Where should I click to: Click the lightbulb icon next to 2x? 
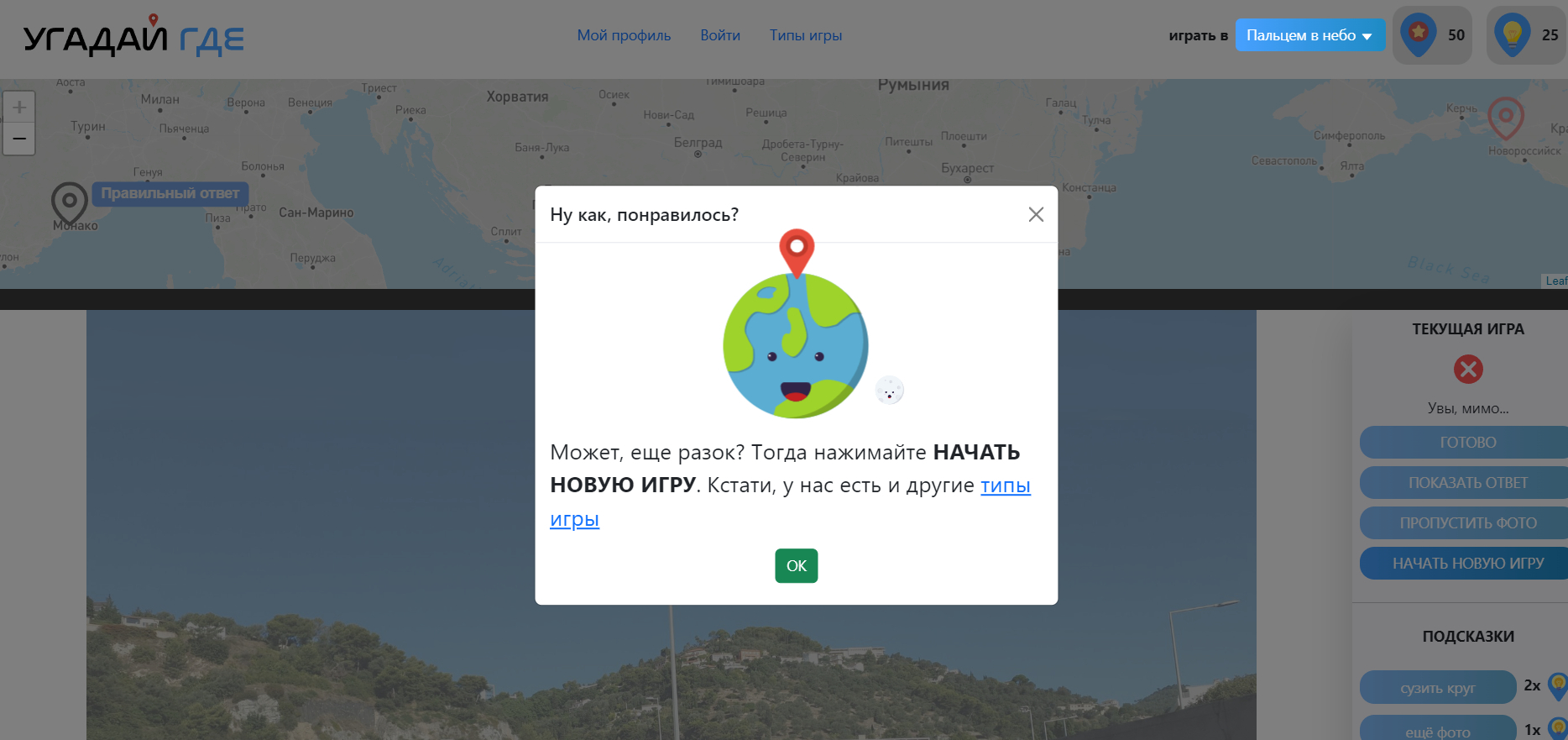click(x=1558, y=685)
